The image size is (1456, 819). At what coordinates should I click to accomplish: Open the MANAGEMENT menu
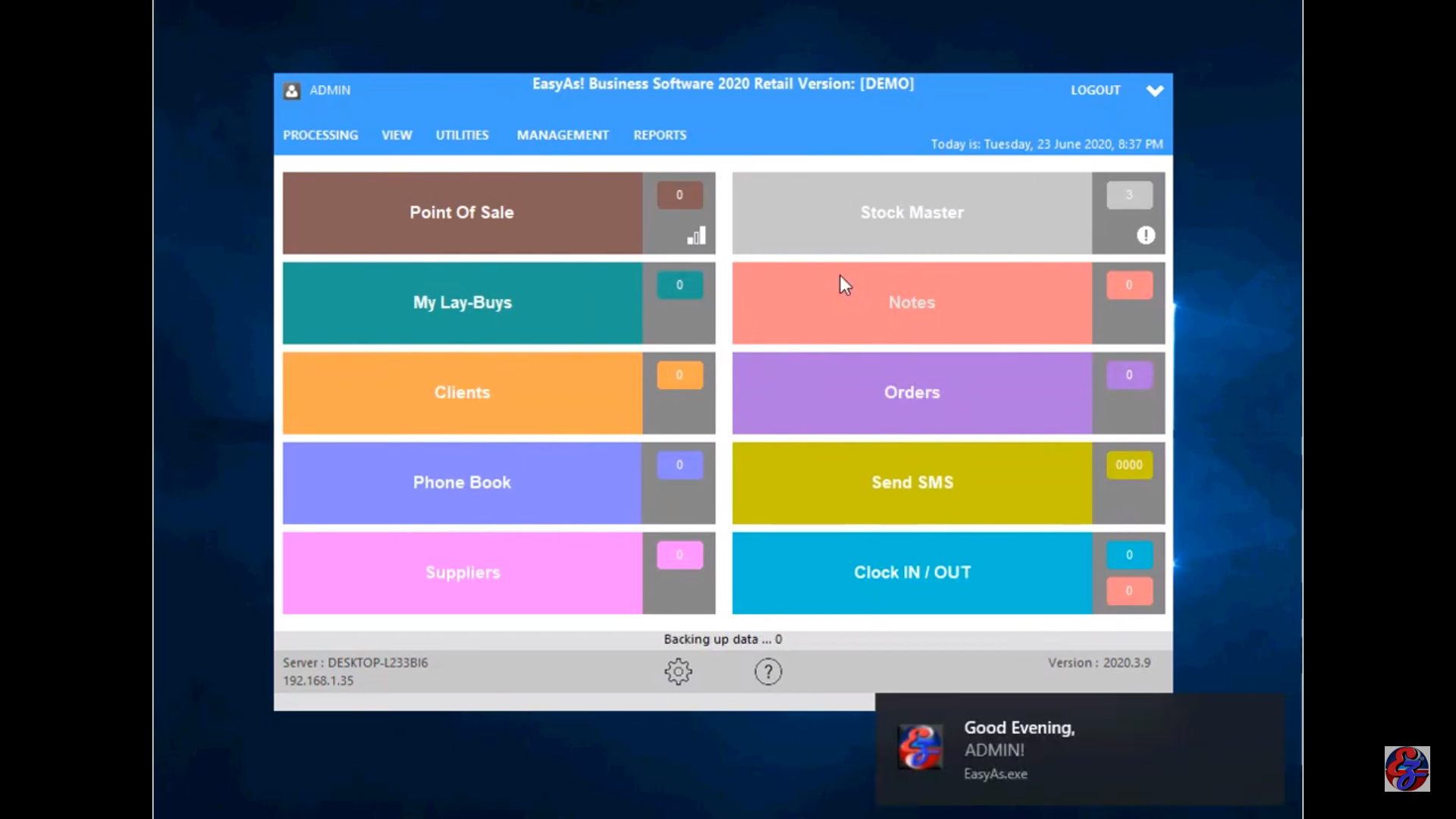coord(562,135)
